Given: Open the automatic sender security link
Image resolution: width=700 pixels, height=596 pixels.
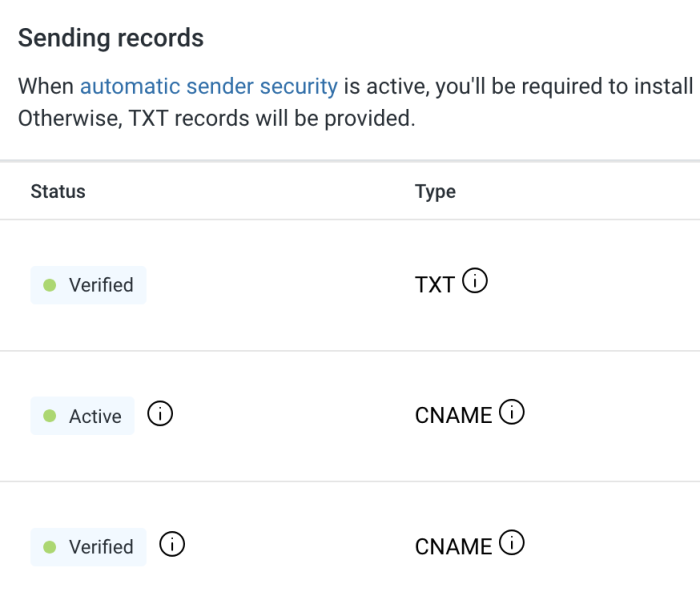Looking at the screenshot, I should (x=208, y=86).
